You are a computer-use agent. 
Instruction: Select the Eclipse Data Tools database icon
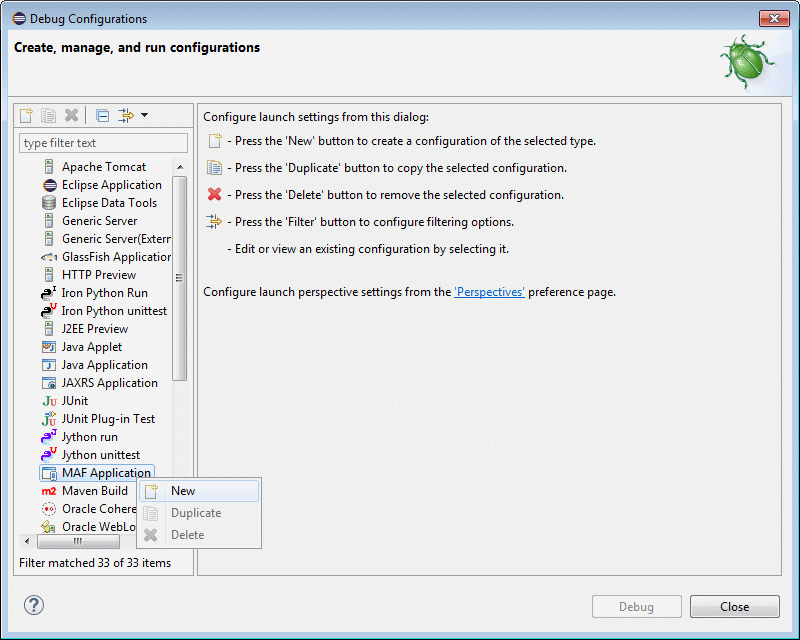[49, 203]
